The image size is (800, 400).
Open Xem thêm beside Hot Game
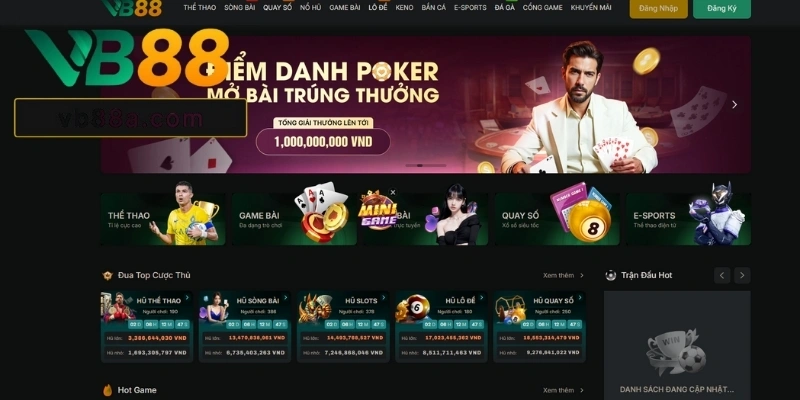(563, 390)
